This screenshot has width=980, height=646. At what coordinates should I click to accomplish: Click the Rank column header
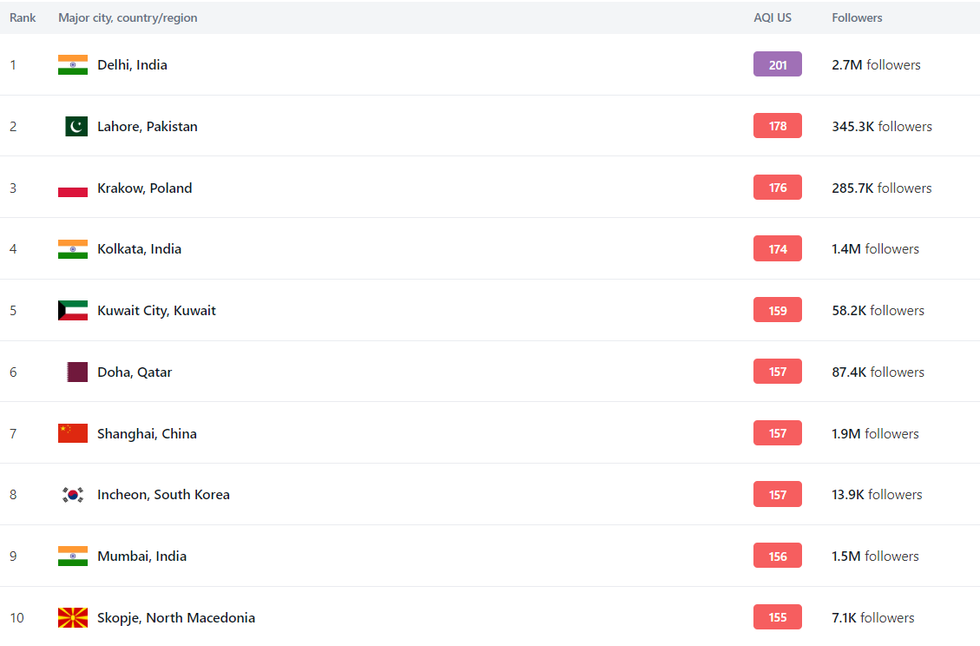click(x=23, y=18)
